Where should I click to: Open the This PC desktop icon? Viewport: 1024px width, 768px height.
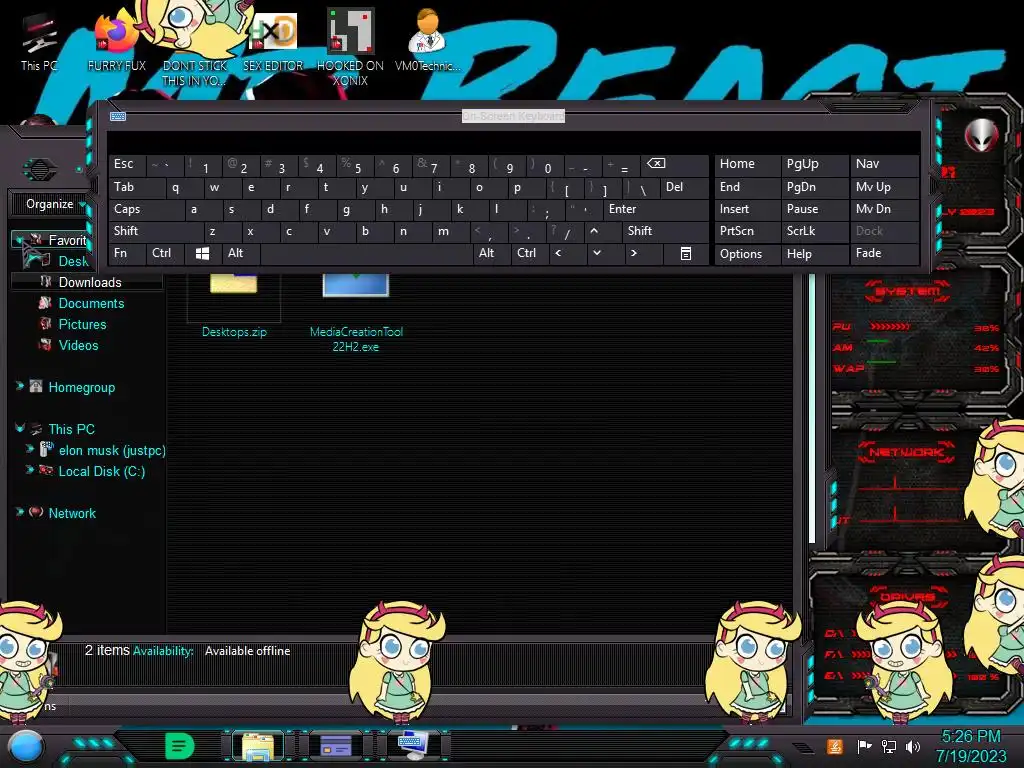click(39, 42)
